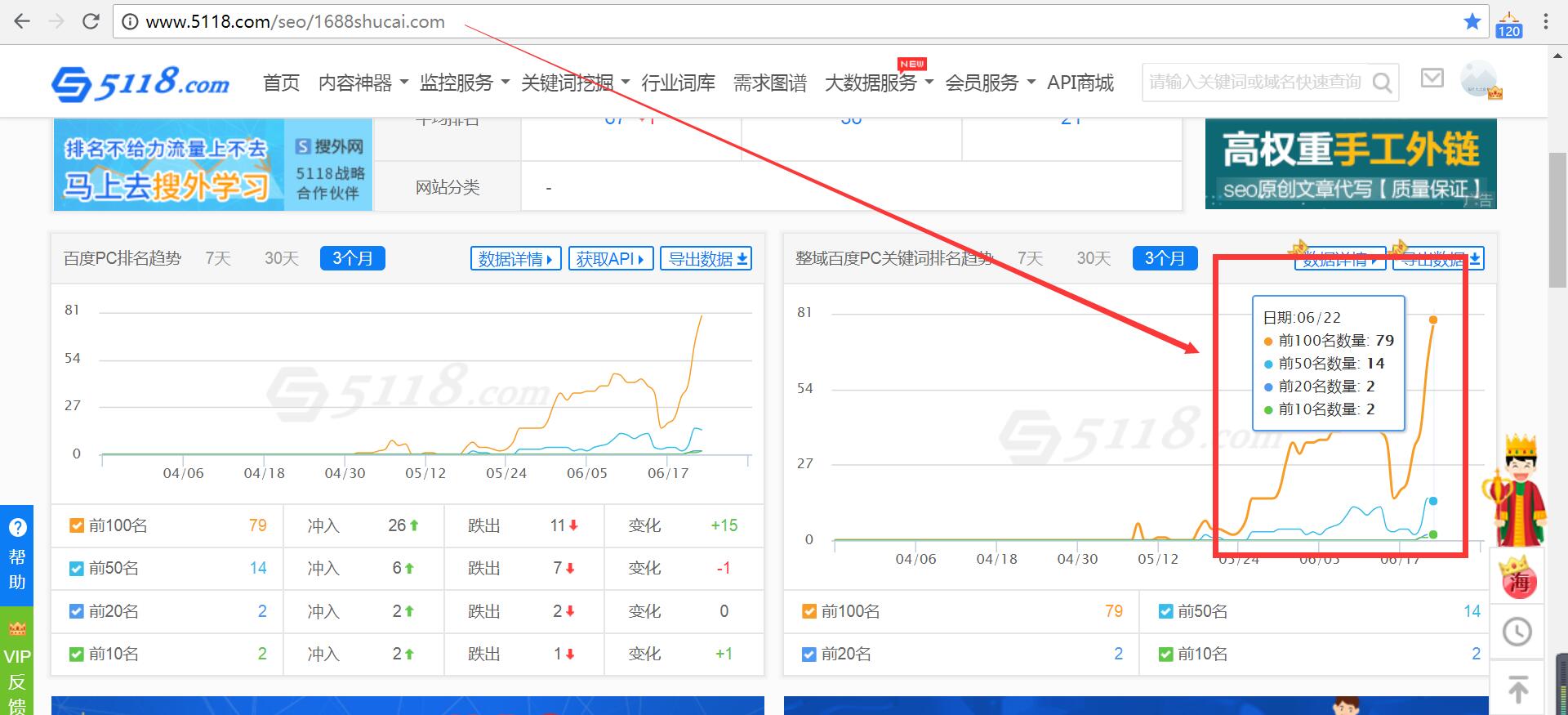Click the 网站分类 row label
This screenshot has width=1568, height=715.
pos(448,187)
